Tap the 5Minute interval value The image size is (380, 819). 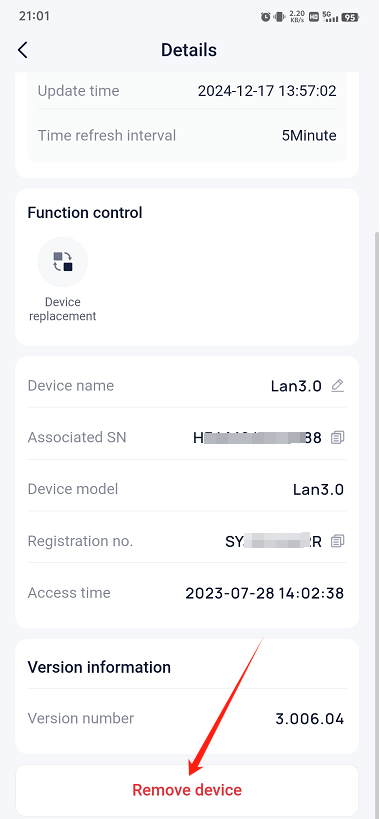pyautogui.click(x=309, y=136)
